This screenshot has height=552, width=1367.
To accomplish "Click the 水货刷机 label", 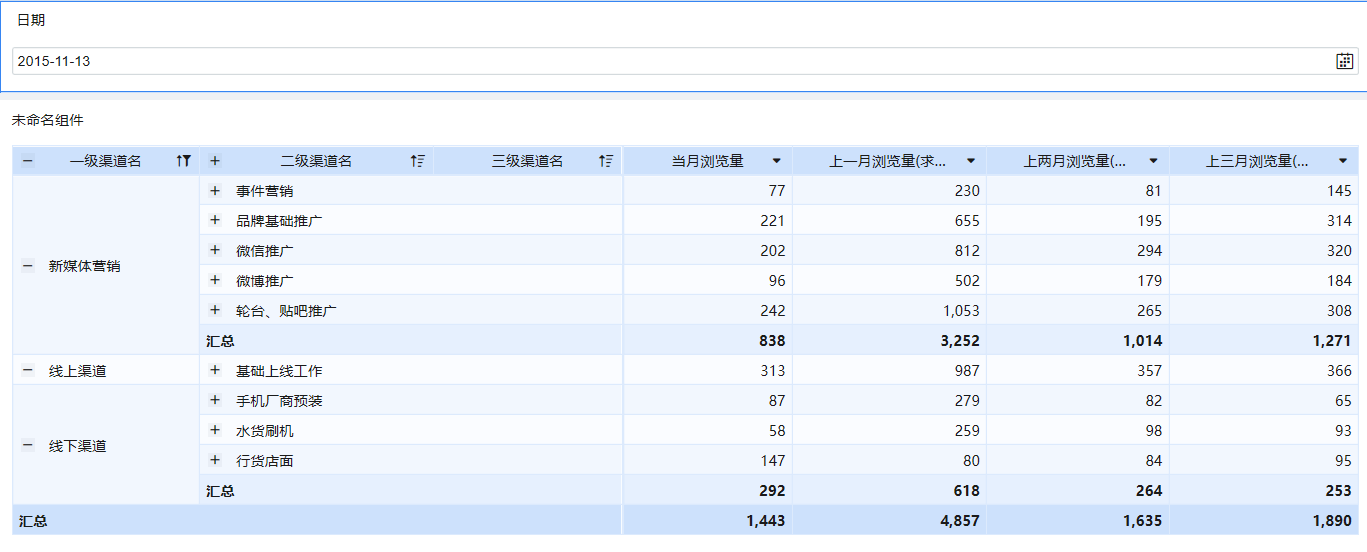I will coord(265,431).
